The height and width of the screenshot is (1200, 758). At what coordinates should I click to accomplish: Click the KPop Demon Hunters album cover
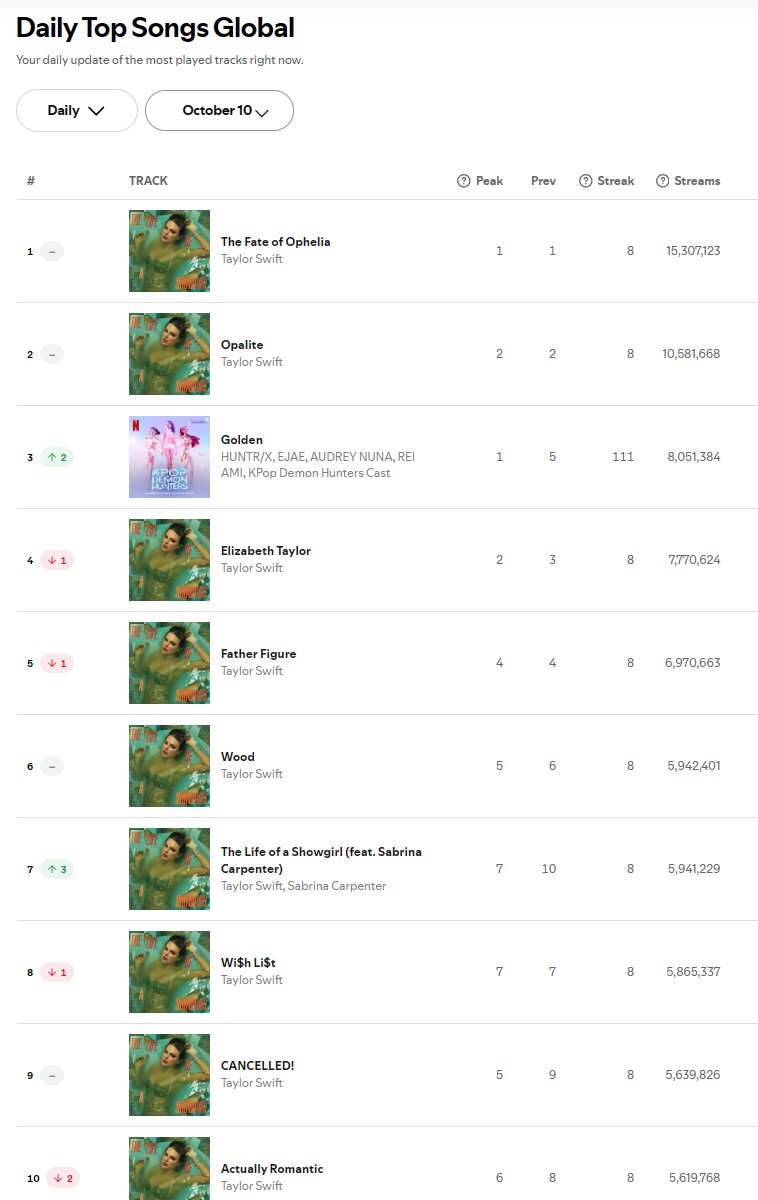click(x=169, y=457)
